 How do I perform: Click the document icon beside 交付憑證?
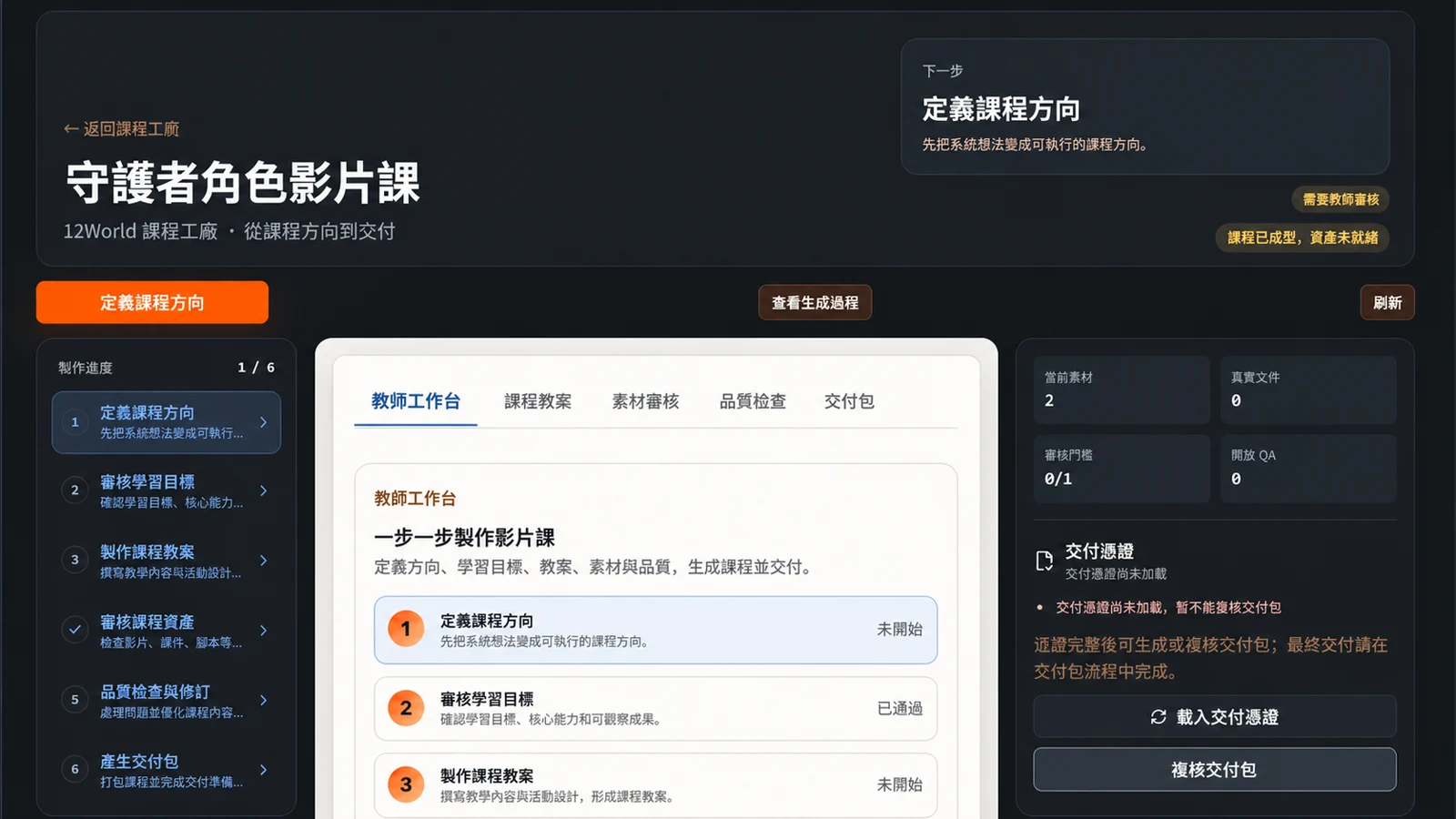pyautogui.click(x=1045, y=561)
